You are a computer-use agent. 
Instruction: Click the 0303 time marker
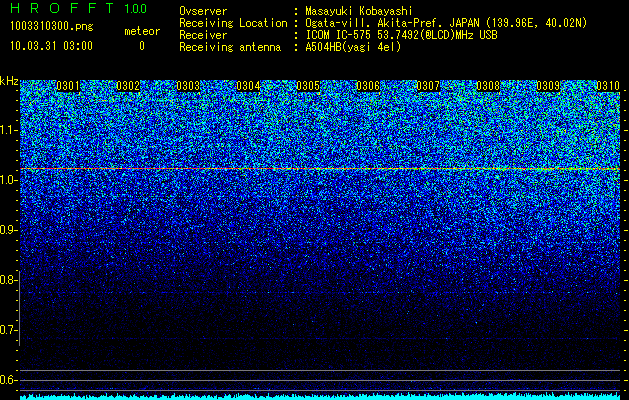click(x=188, y=86)
